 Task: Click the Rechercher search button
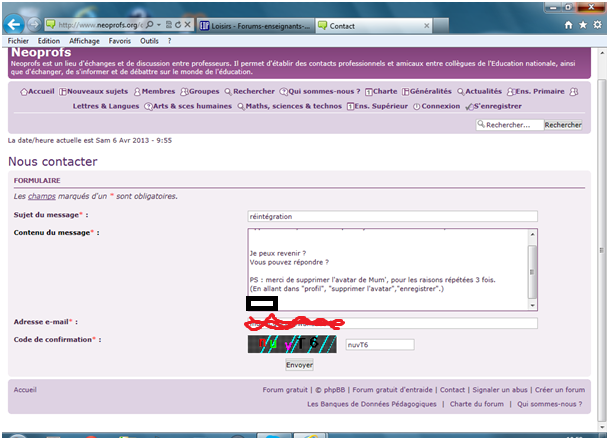pos(563,125)
